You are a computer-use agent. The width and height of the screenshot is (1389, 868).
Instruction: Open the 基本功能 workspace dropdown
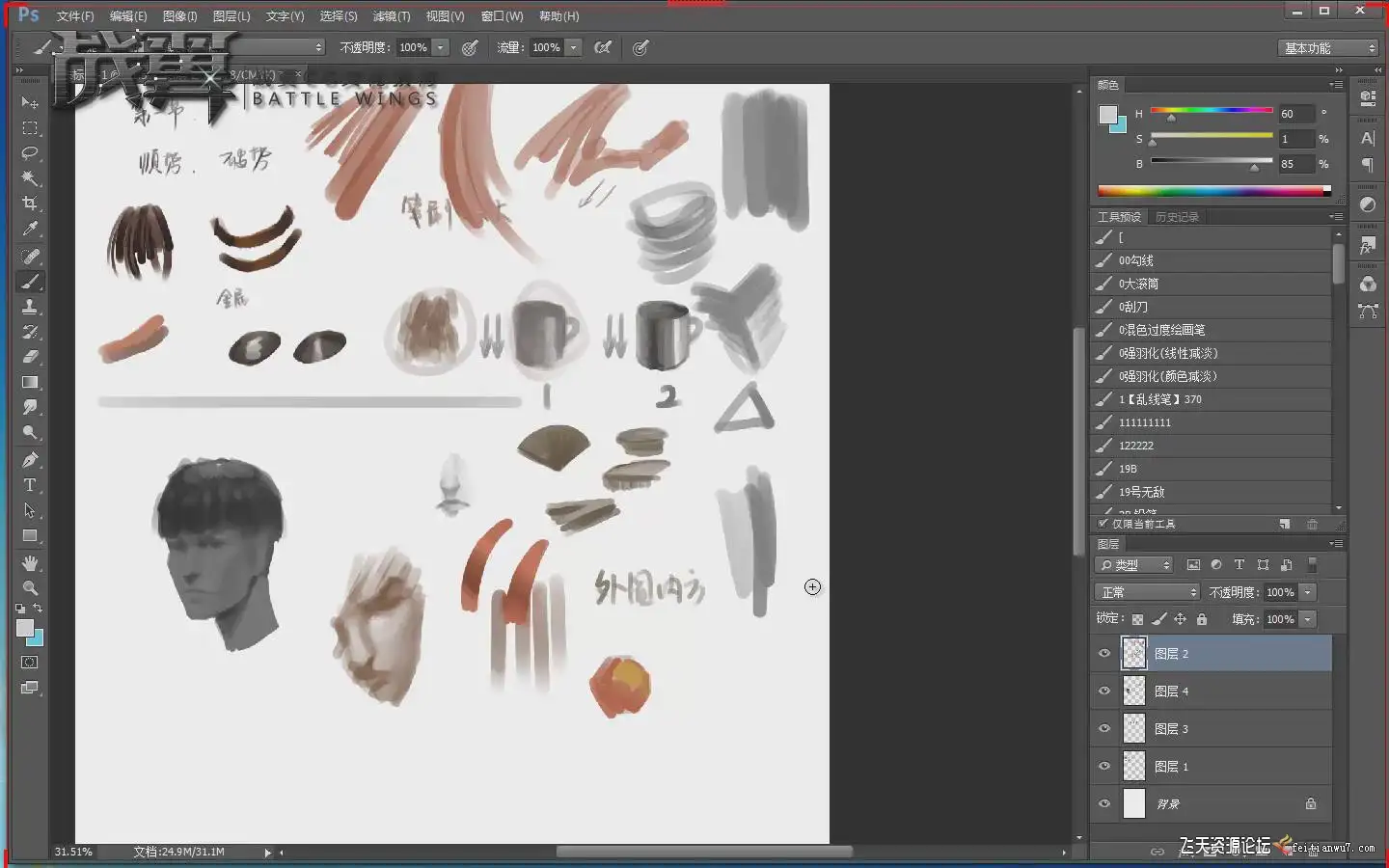[x=1328, y=48]
